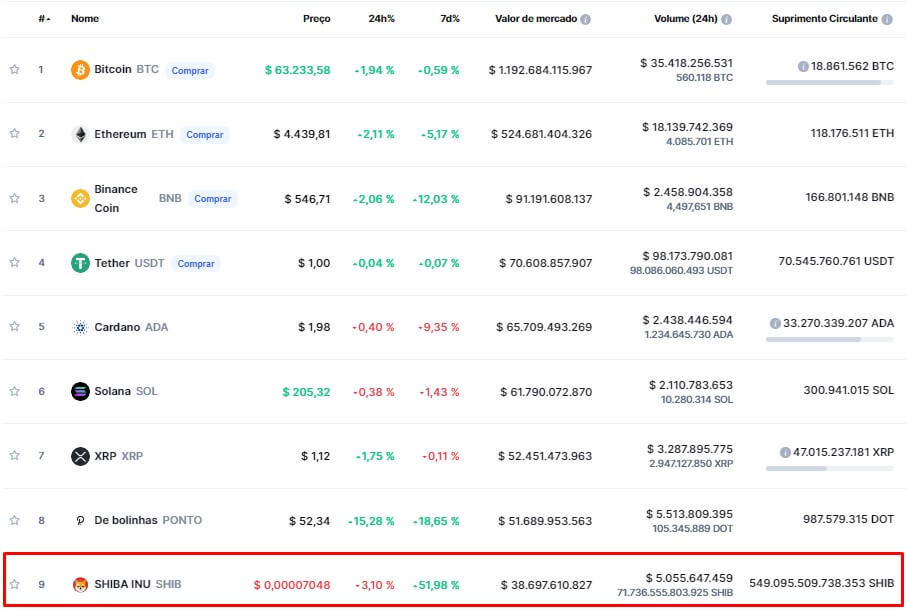
Task: Toggle the Cardano watchlist star
Action: 14,327
